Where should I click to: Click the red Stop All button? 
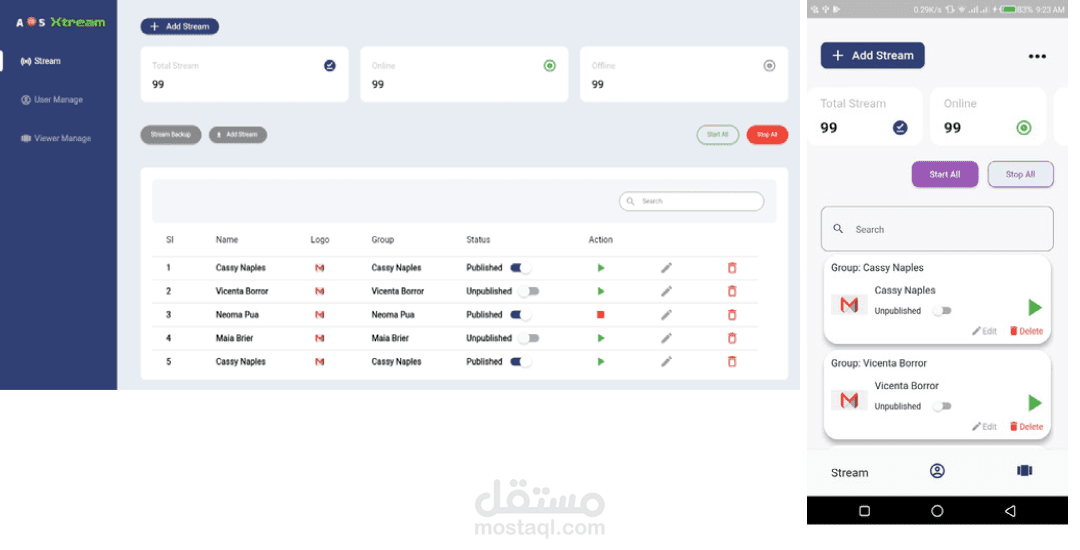pyautogui.click(x=767, y=135)
